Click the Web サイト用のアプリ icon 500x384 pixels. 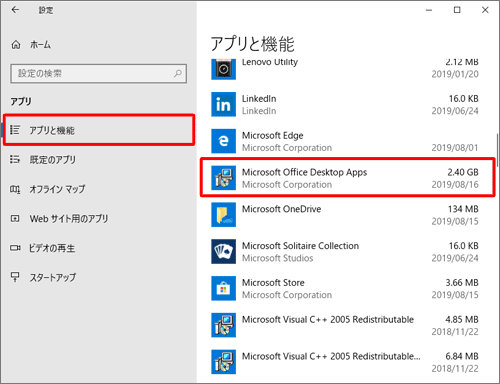(15, 219)
